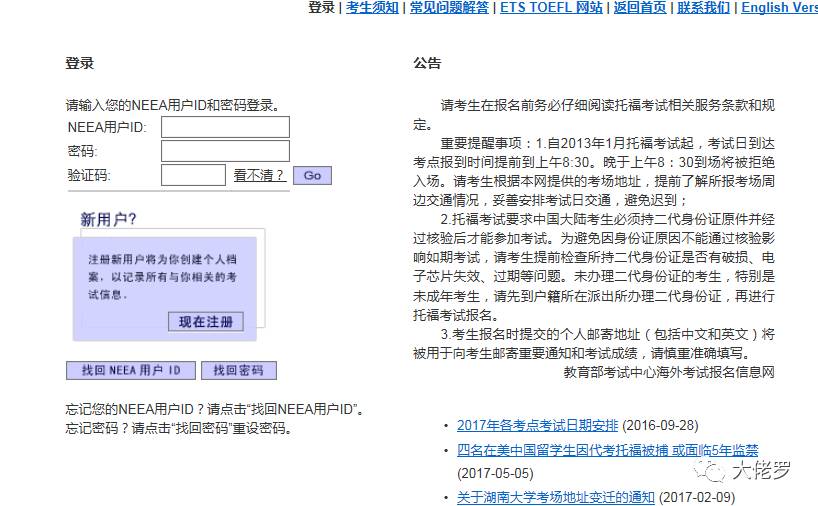Open the 常见问题解答 top menu link
This screenshot has height=506, width=818.
coord(449,7)
